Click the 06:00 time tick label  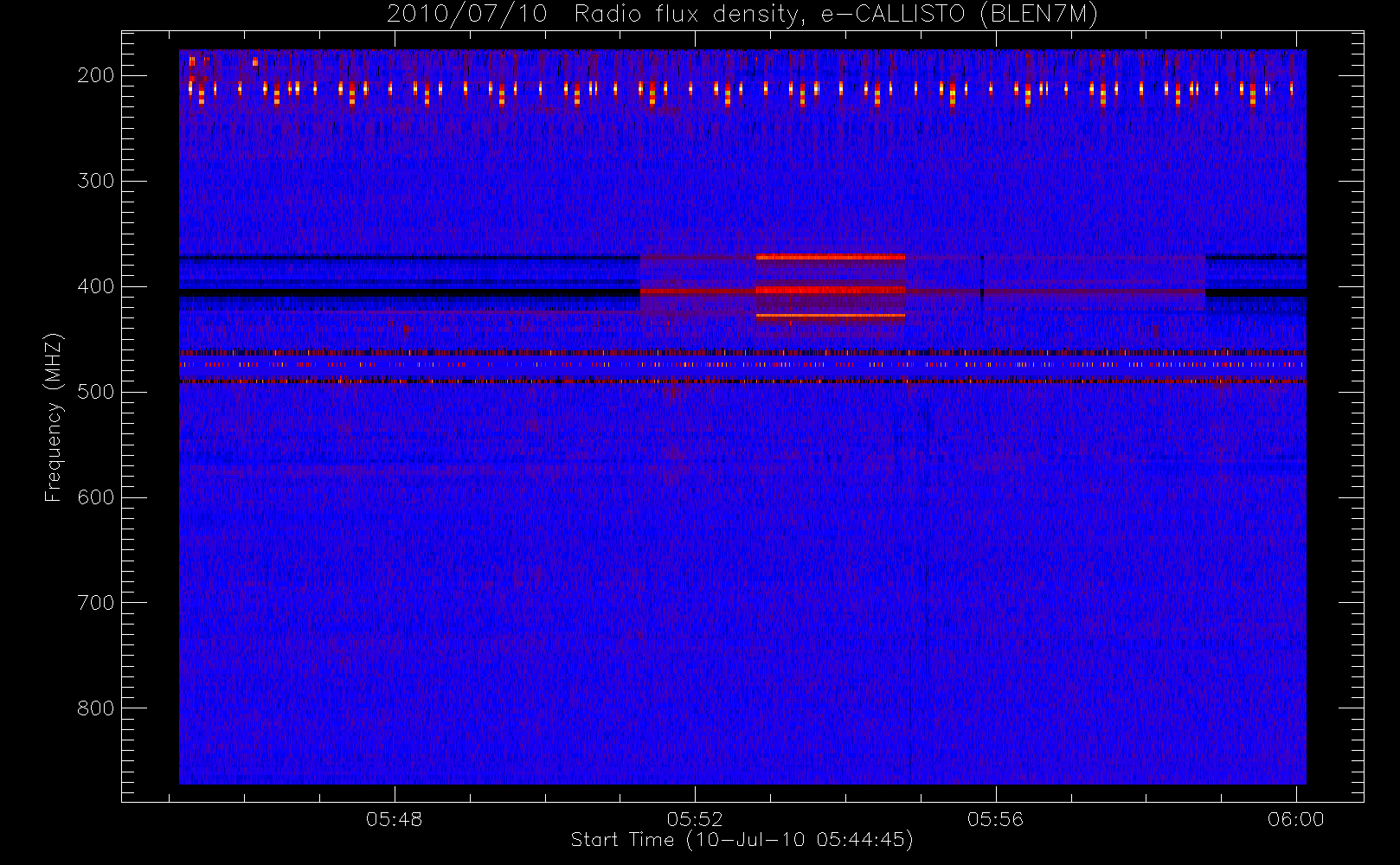pos(1296,819)
